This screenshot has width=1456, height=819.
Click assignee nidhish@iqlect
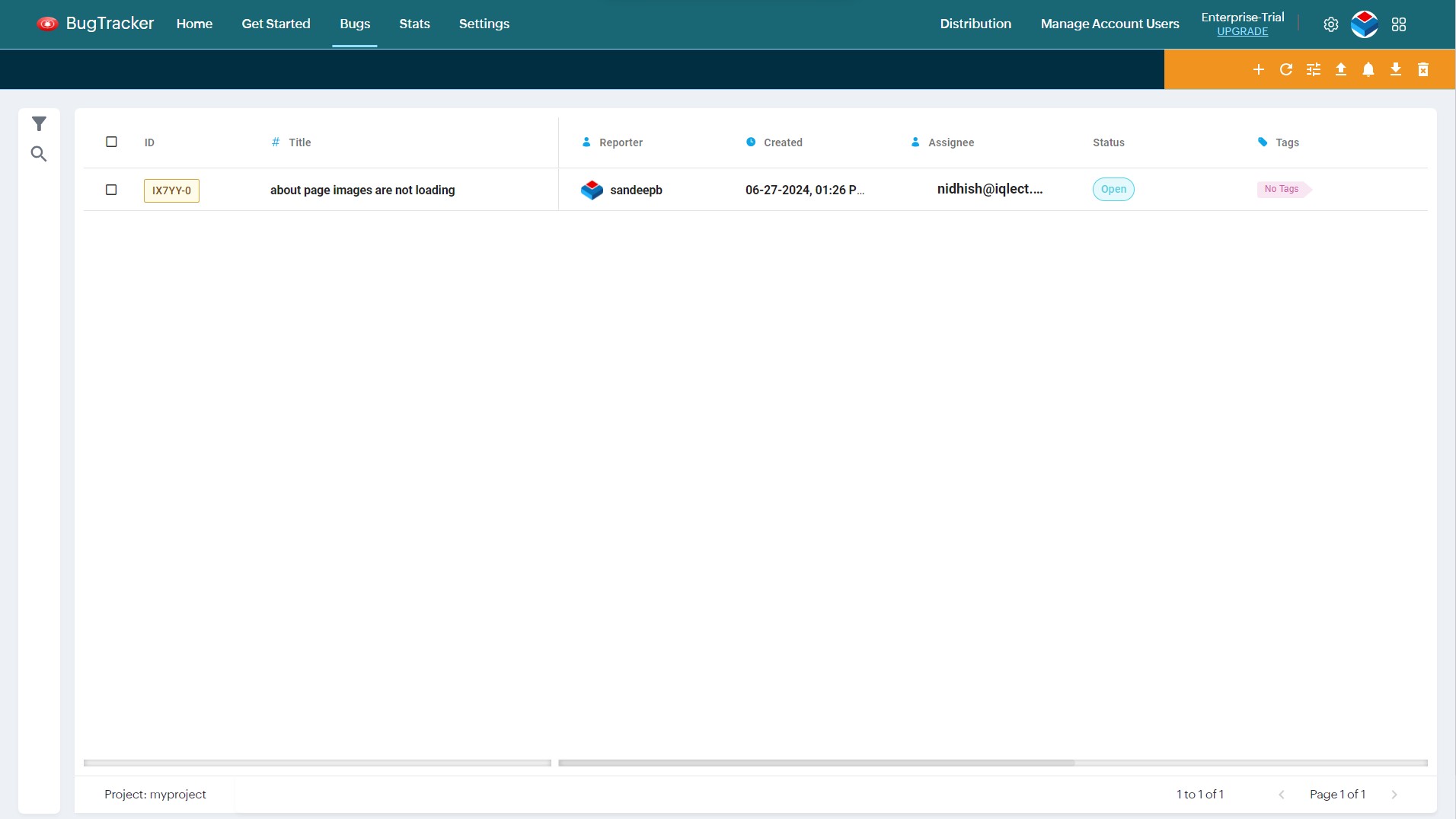pos(989,189)
